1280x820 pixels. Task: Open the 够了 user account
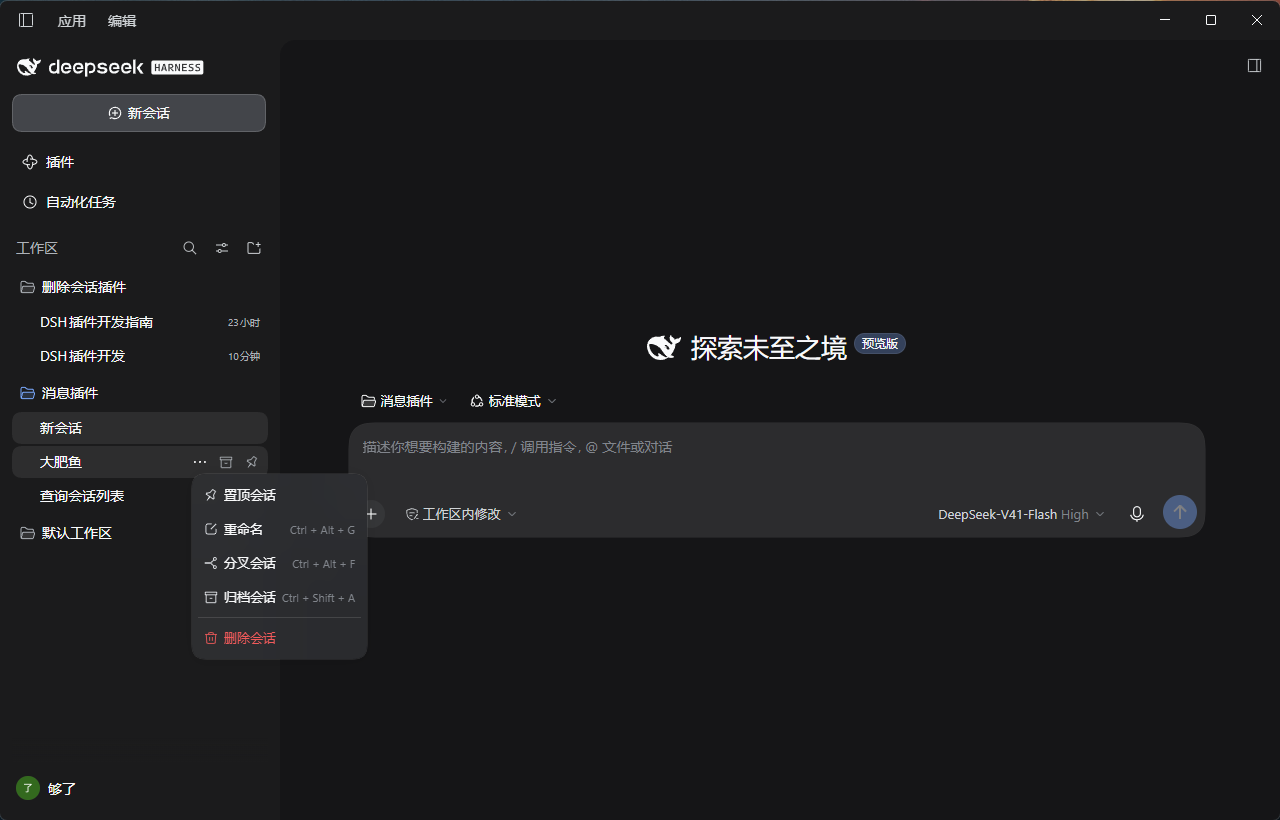point(47,788)
